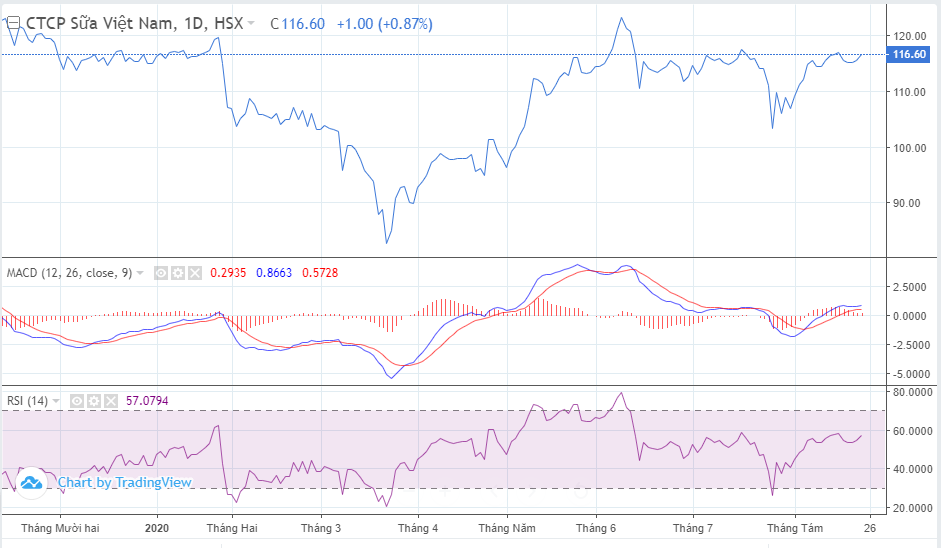Click the Tháng 3 time label

click(x=320, y=528)
